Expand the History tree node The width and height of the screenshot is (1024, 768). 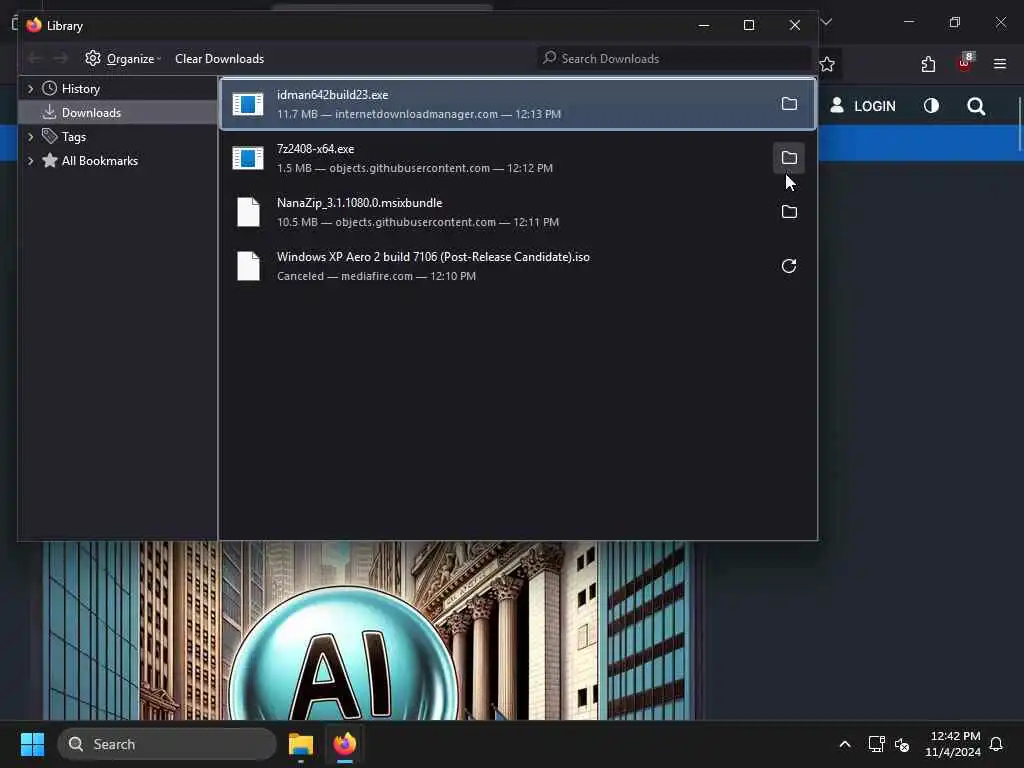click(30, 88)
